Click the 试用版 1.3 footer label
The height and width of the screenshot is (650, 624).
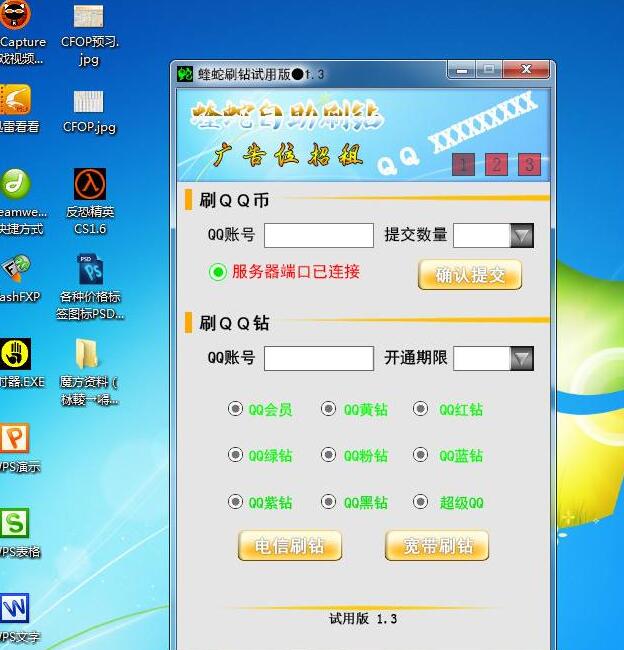363,619
